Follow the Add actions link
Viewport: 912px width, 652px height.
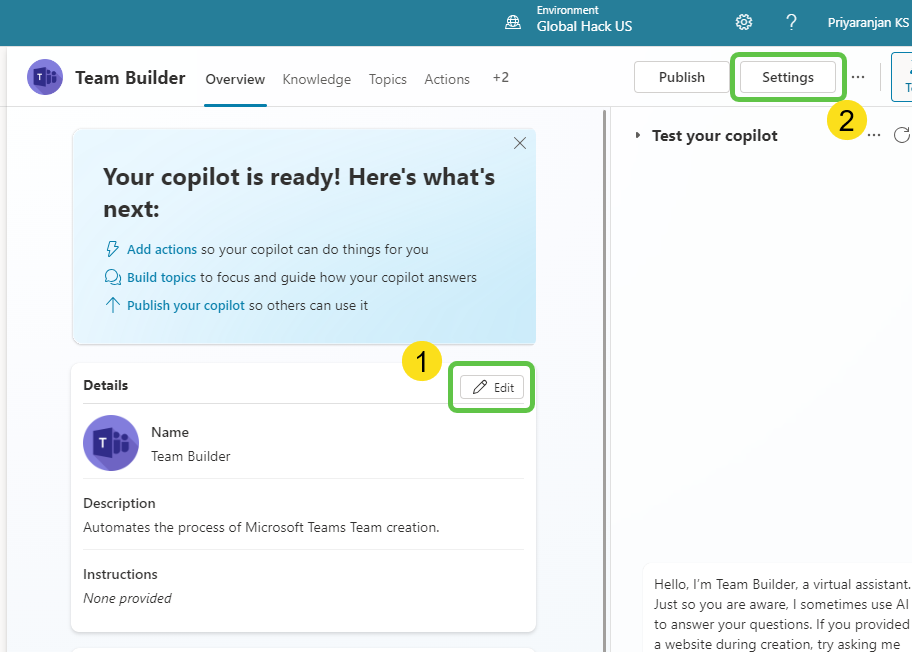click(x=161, y=249)
